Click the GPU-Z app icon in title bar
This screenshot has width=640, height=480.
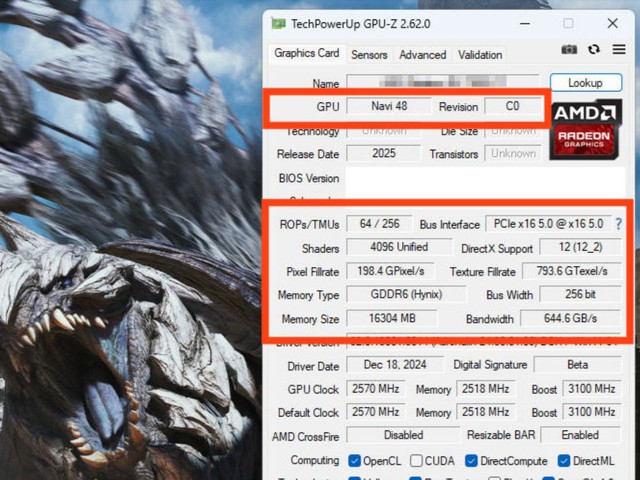(279, 24)
